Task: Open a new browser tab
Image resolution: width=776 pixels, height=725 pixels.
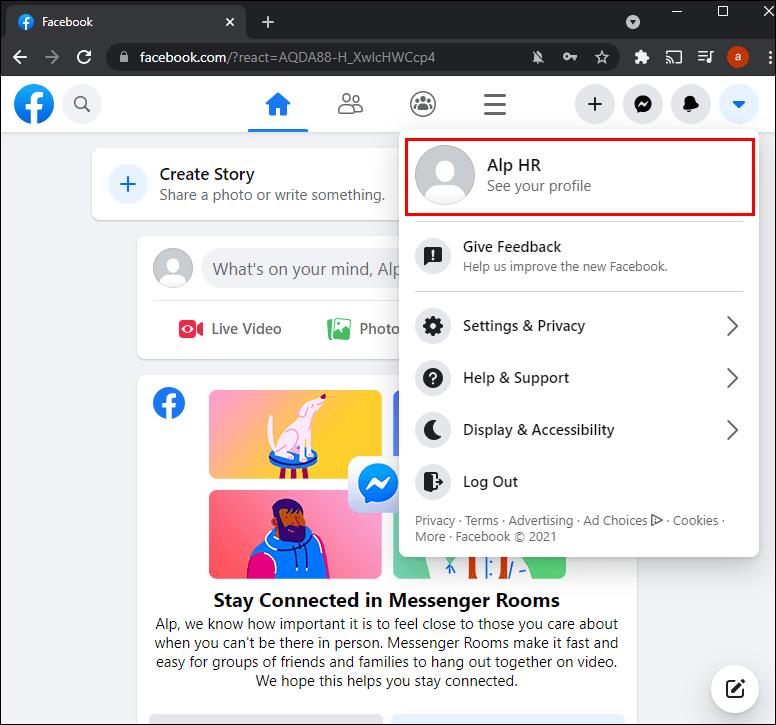Action: click(268, 22)
